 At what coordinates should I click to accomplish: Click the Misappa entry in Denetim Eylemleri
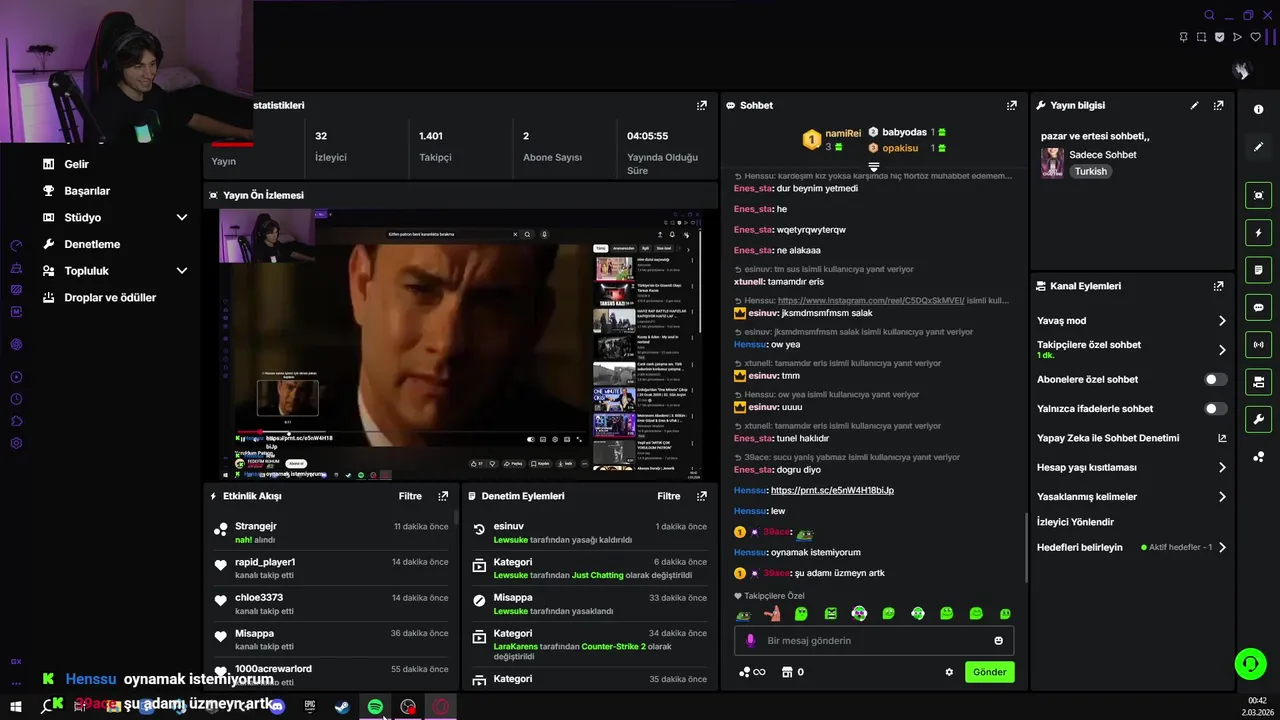590,604
